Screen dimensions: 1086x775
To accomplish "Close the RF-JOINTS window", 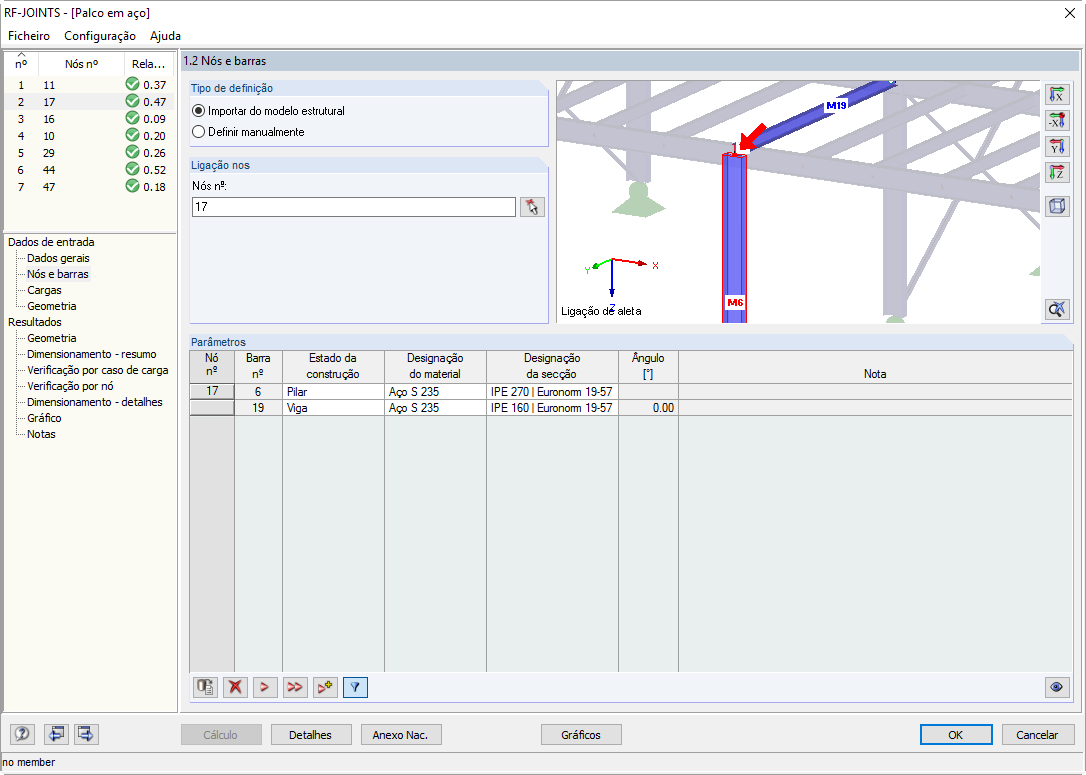I will coord(1069,13).
